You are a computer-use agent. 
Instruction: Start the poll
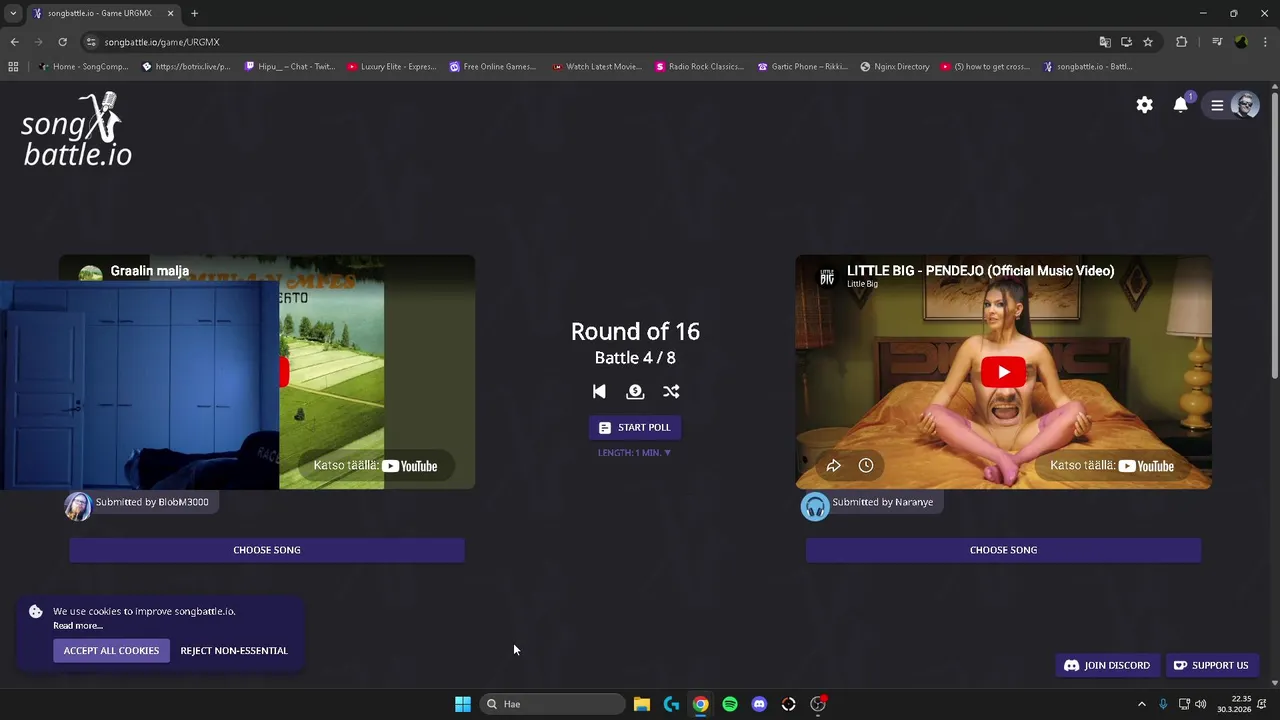(x=635, y=427)
